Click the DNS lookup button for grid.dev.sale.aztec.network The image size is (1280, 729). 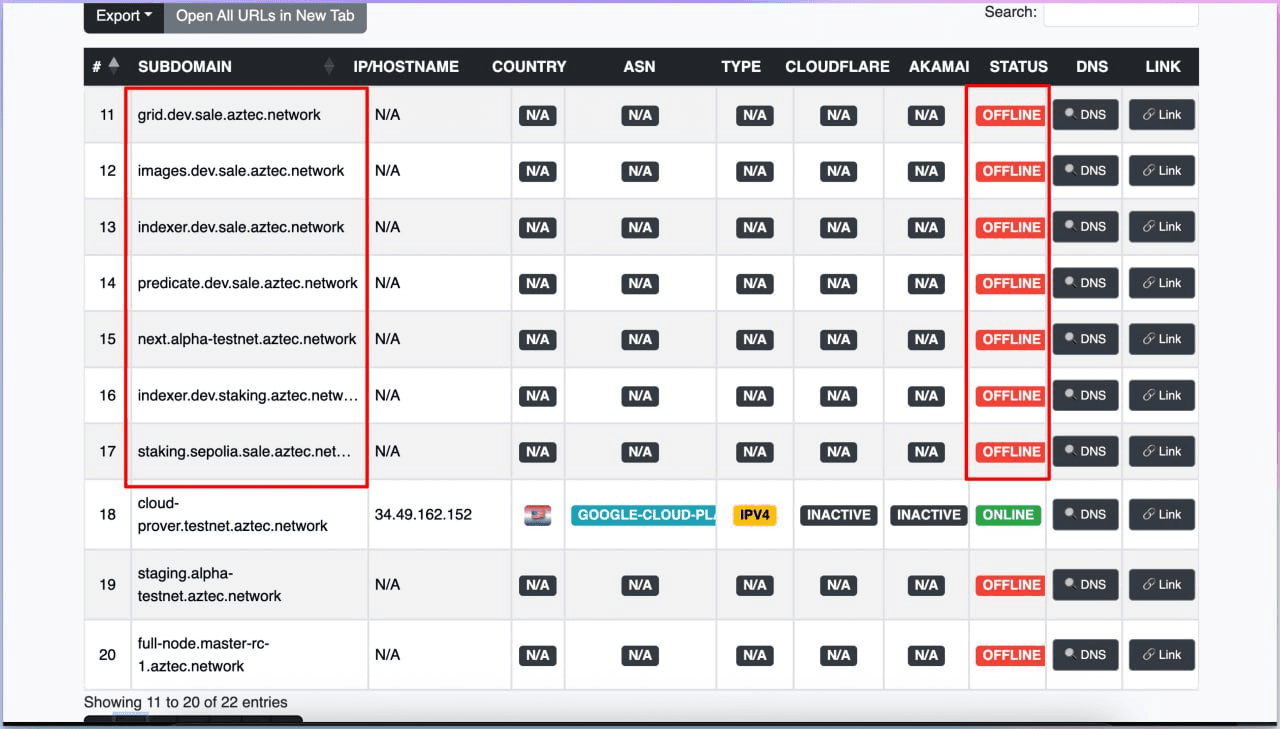coord(1085,115)
